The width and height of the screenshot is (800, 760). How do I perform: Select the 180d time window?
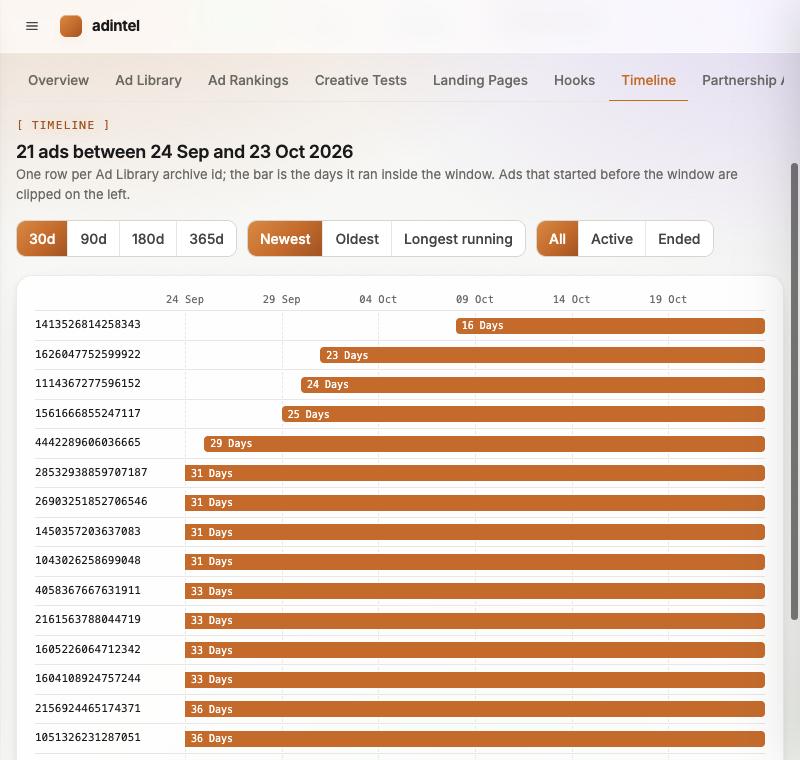(148, 239)
